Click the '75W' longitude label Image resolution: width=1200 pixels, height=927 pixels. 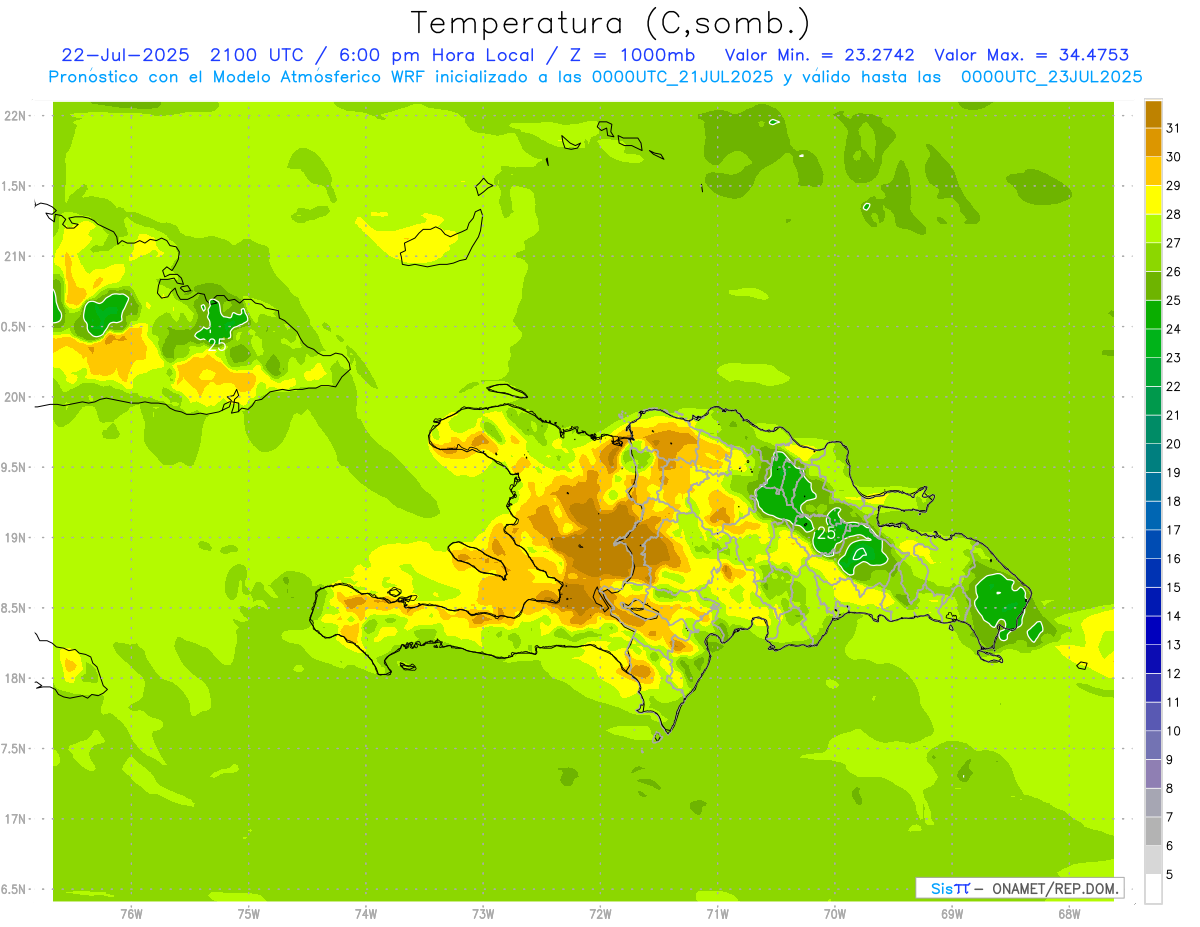point(248,914)
